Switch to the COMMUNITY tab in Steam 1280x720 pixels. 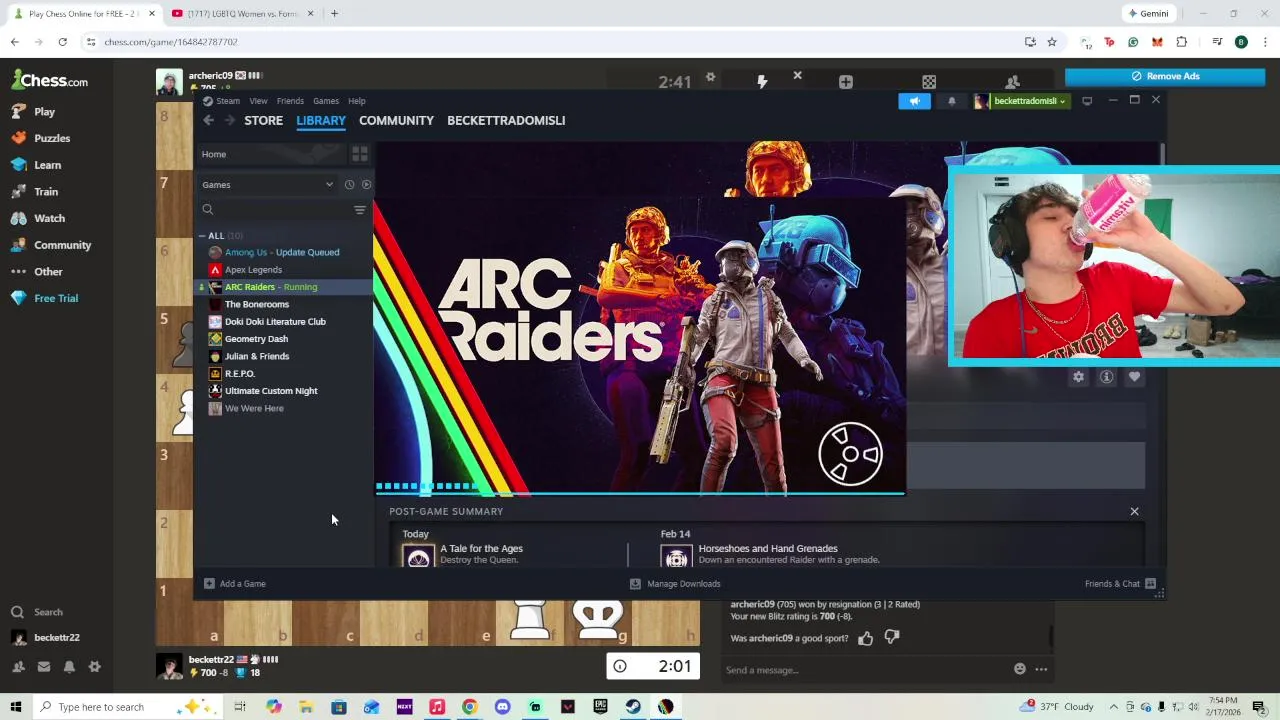[x=396, y=120]
